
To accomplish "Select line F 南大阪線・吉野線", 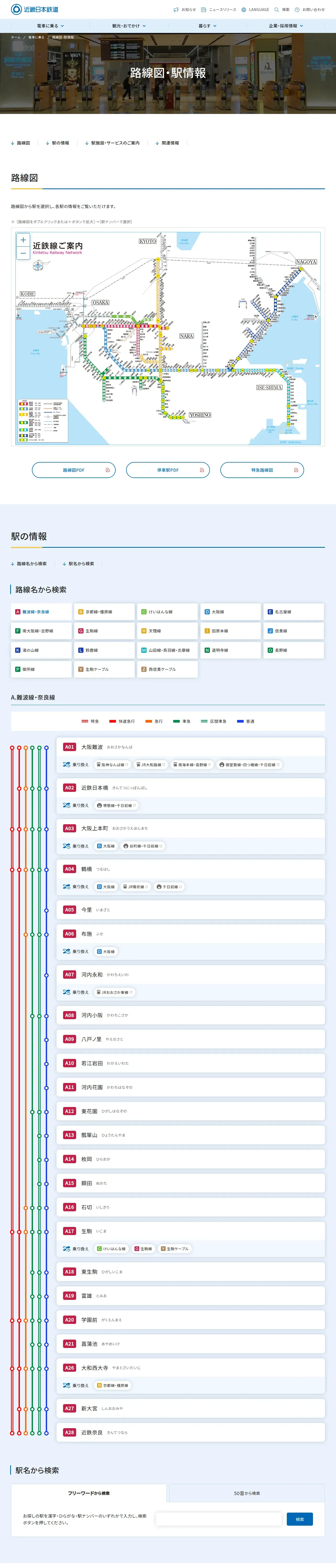I will (41, 631).
